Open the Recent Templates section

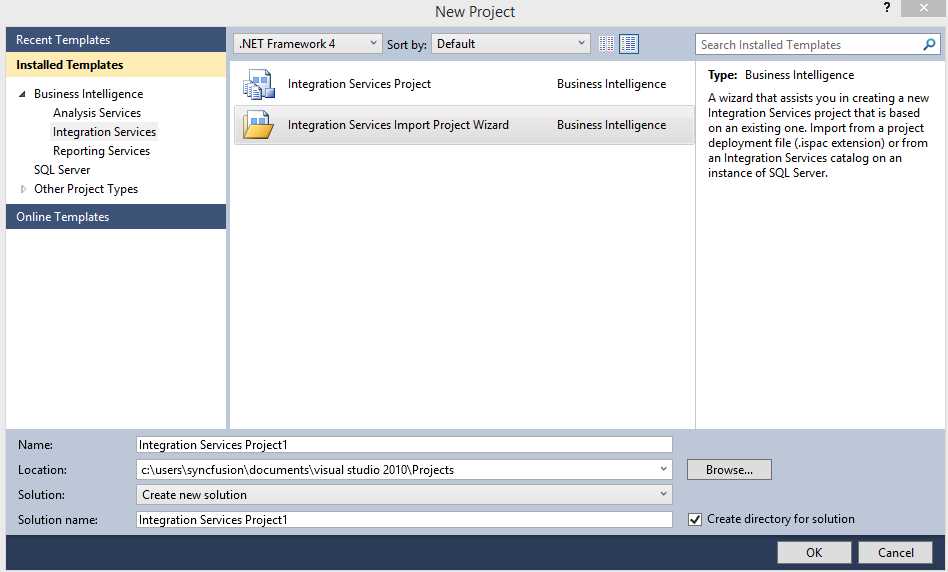click(116, 40)
